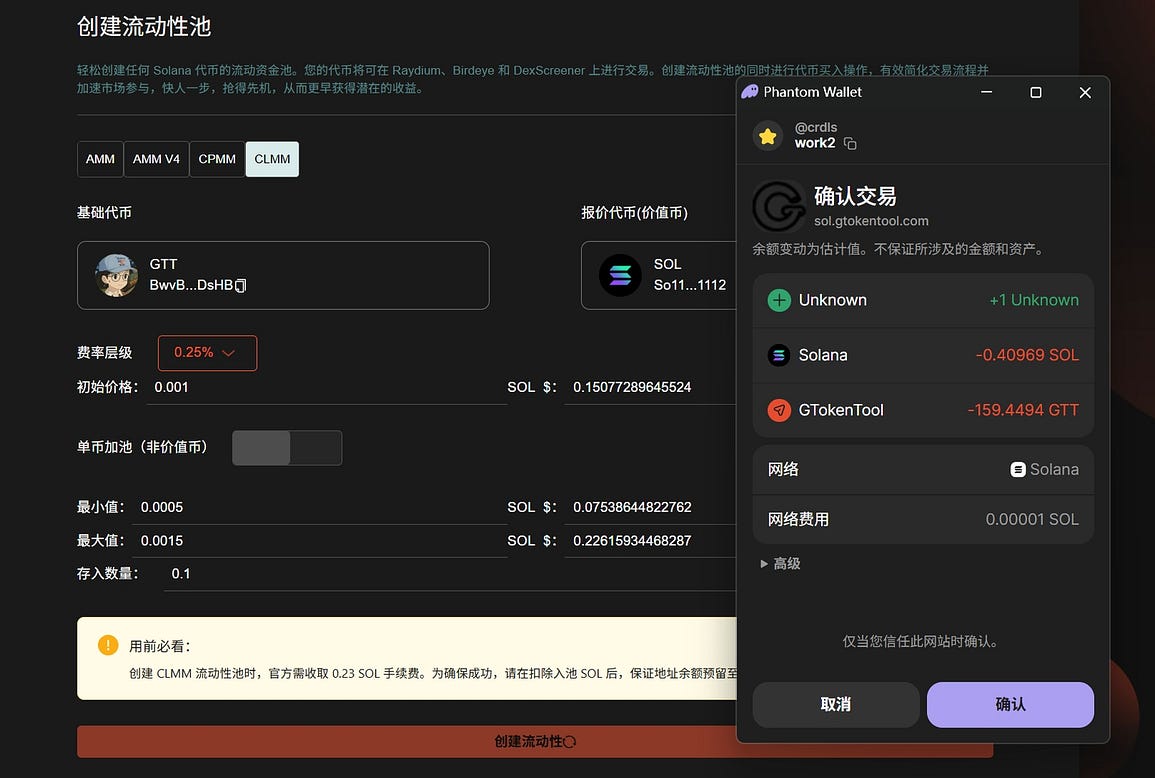Screen dimensions: 1155x778
Task: Select the GTT base token box
Action: tap(283, 276)
